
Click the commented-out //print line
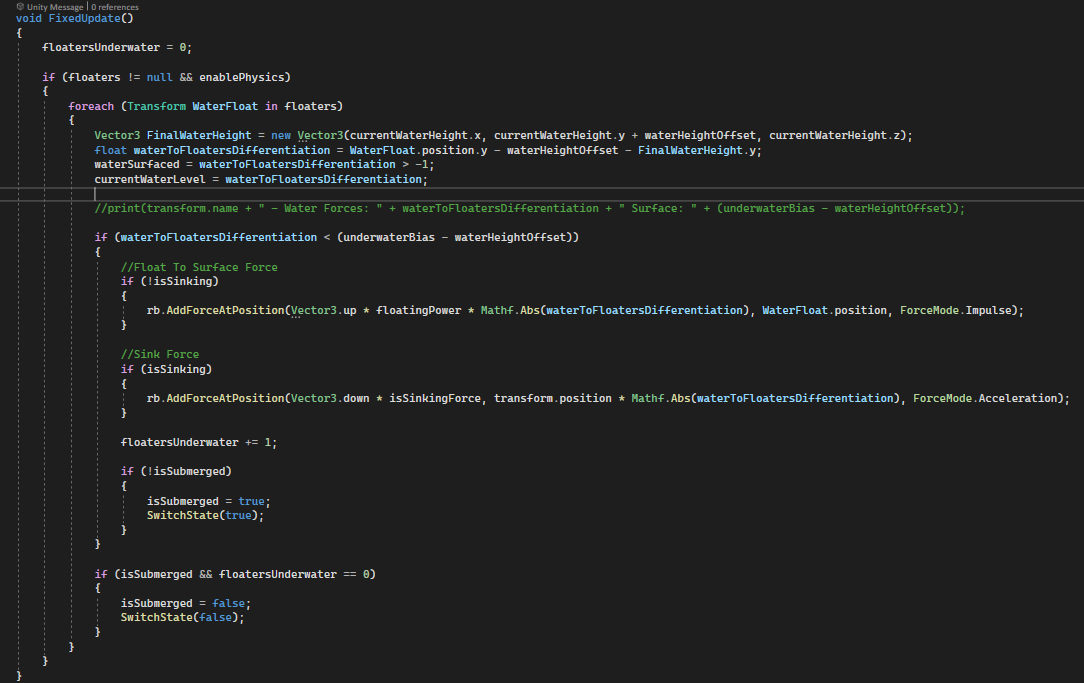click(530, 209)
